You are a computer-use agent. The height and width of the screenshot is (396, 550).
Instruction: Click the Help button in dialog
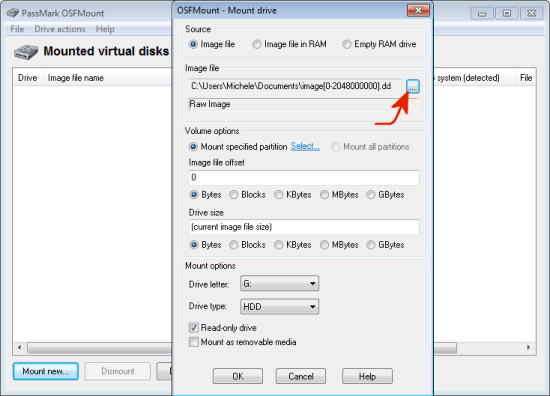(367, 376)
